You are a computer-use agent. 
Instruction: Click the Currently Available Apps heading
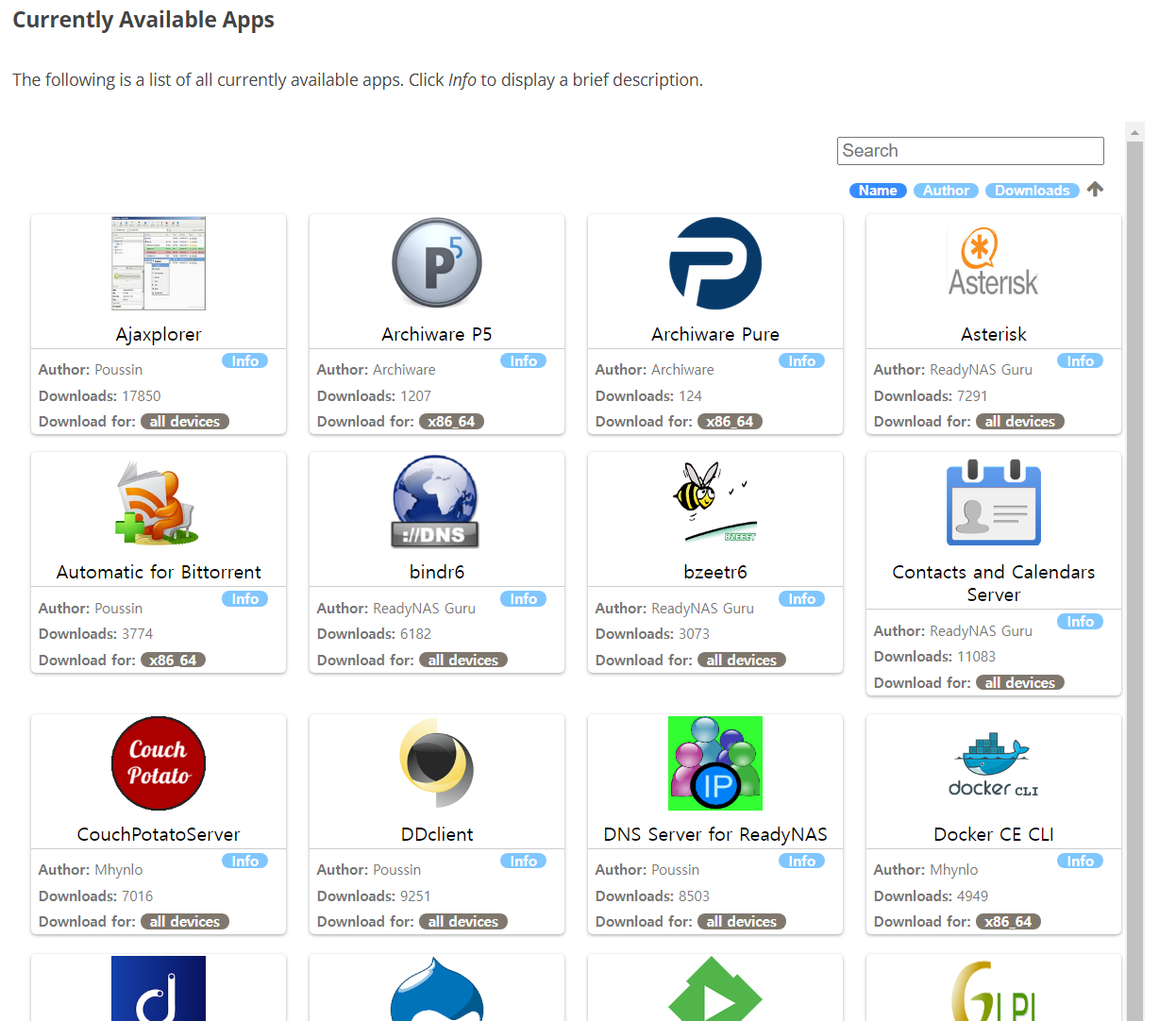pos(143,20)
